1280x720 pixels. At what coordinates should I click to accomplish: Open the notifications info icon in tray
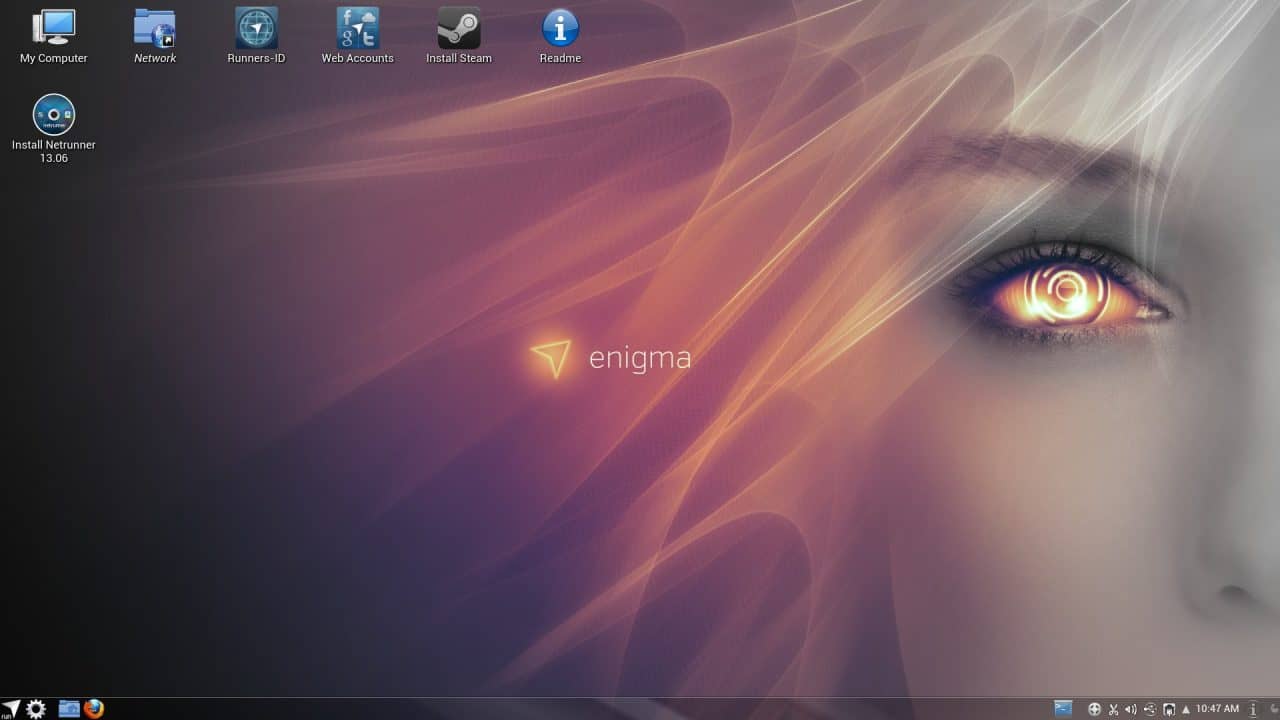pyautogui.click(x=1253, y=708)
